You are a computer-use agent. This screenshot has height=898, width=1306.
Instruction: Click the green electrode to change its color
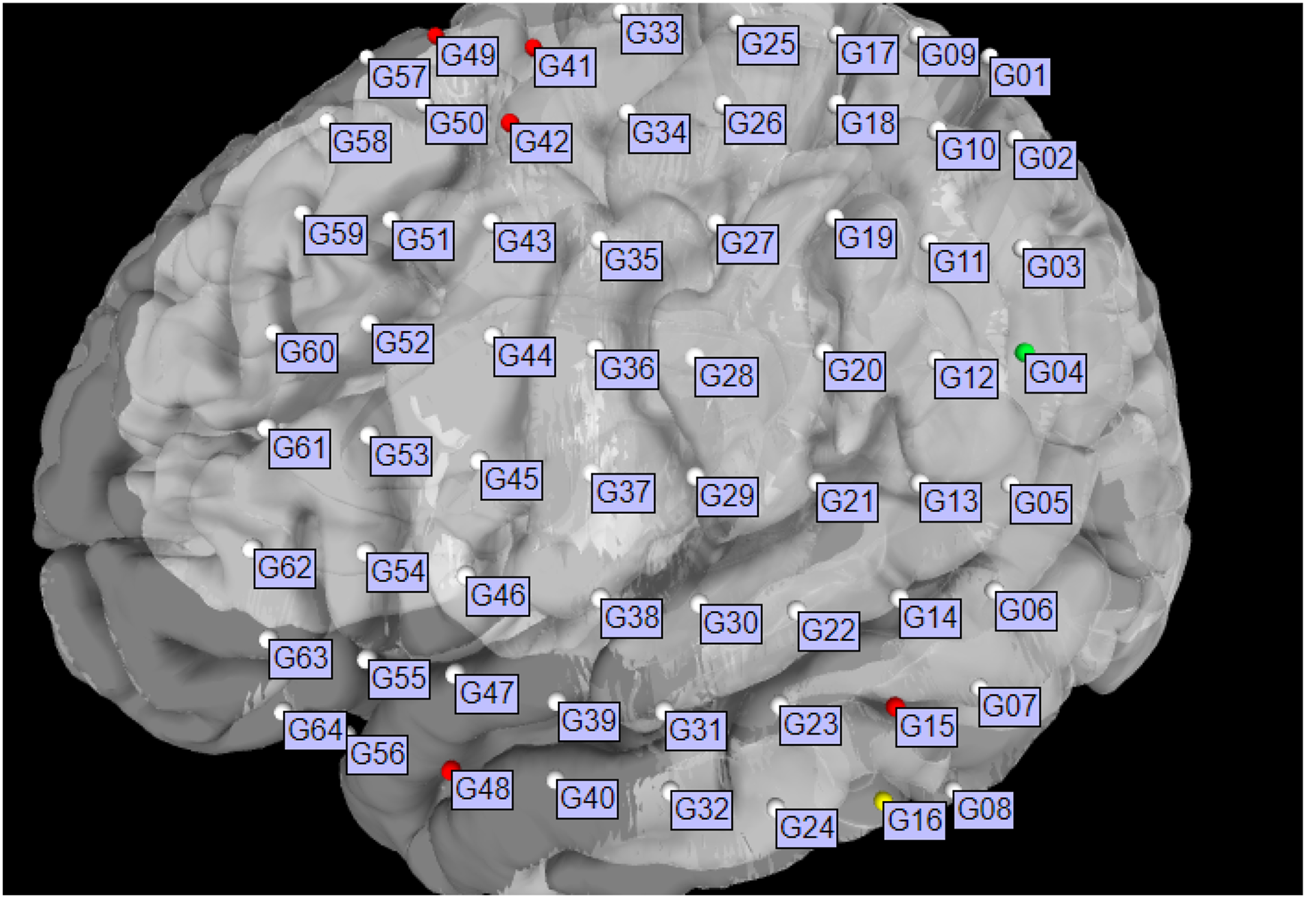click(x=1025, y=350)
